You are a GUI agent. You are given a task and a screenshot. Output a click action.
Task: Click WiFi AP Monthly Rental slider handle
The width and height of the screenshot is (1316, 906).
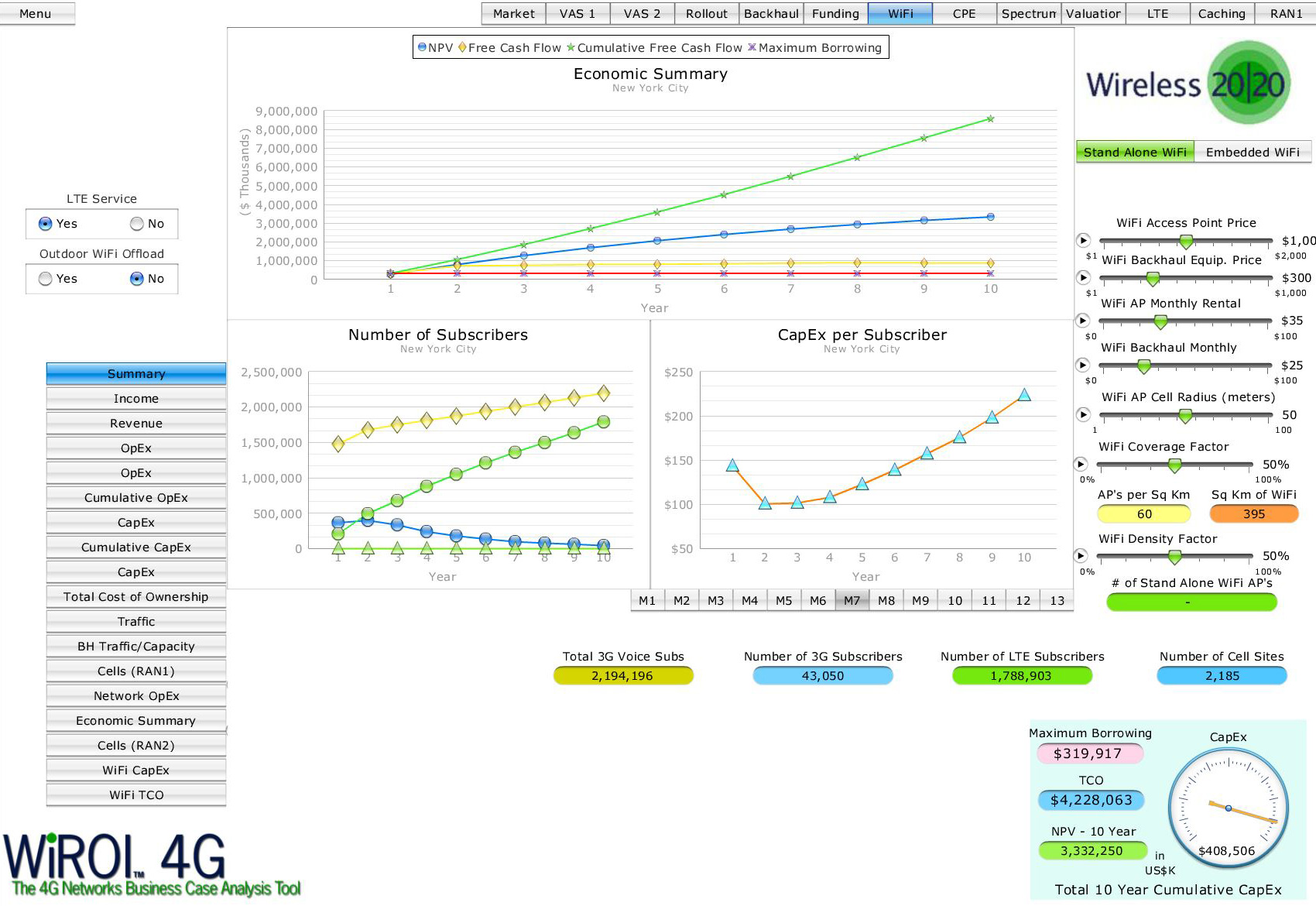(x=1160, y=323)
